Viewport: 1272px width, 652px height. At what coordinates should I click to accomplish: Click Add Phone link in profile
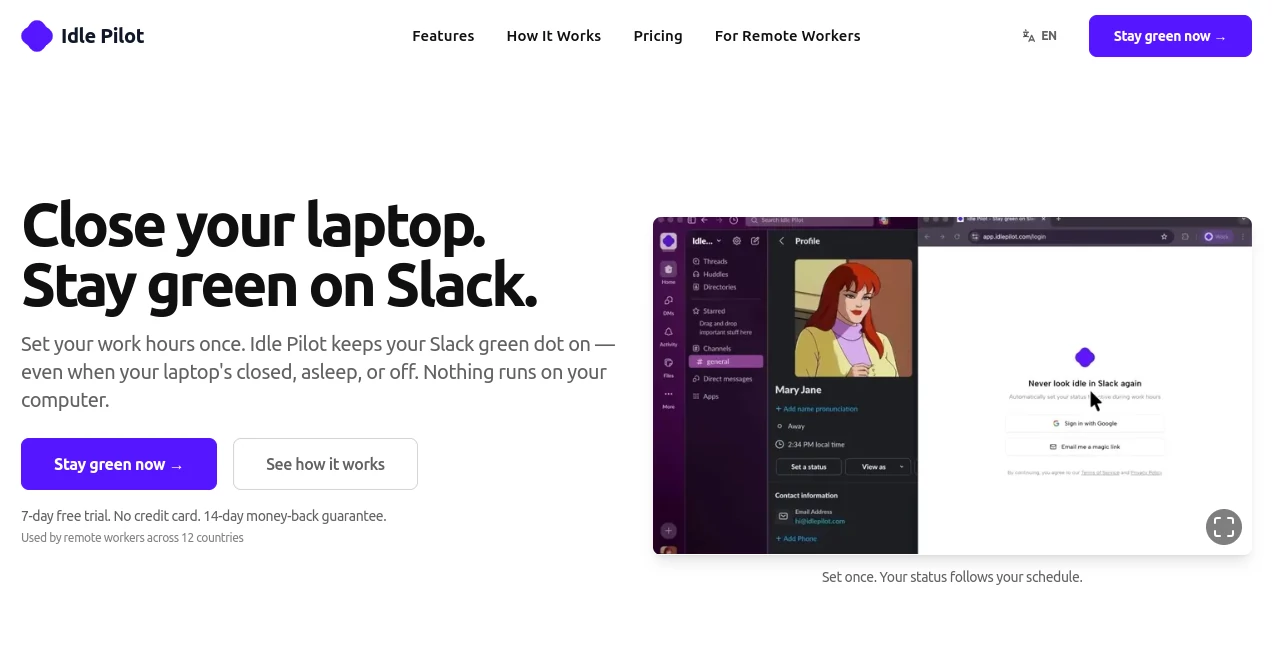tap(796, 539)
